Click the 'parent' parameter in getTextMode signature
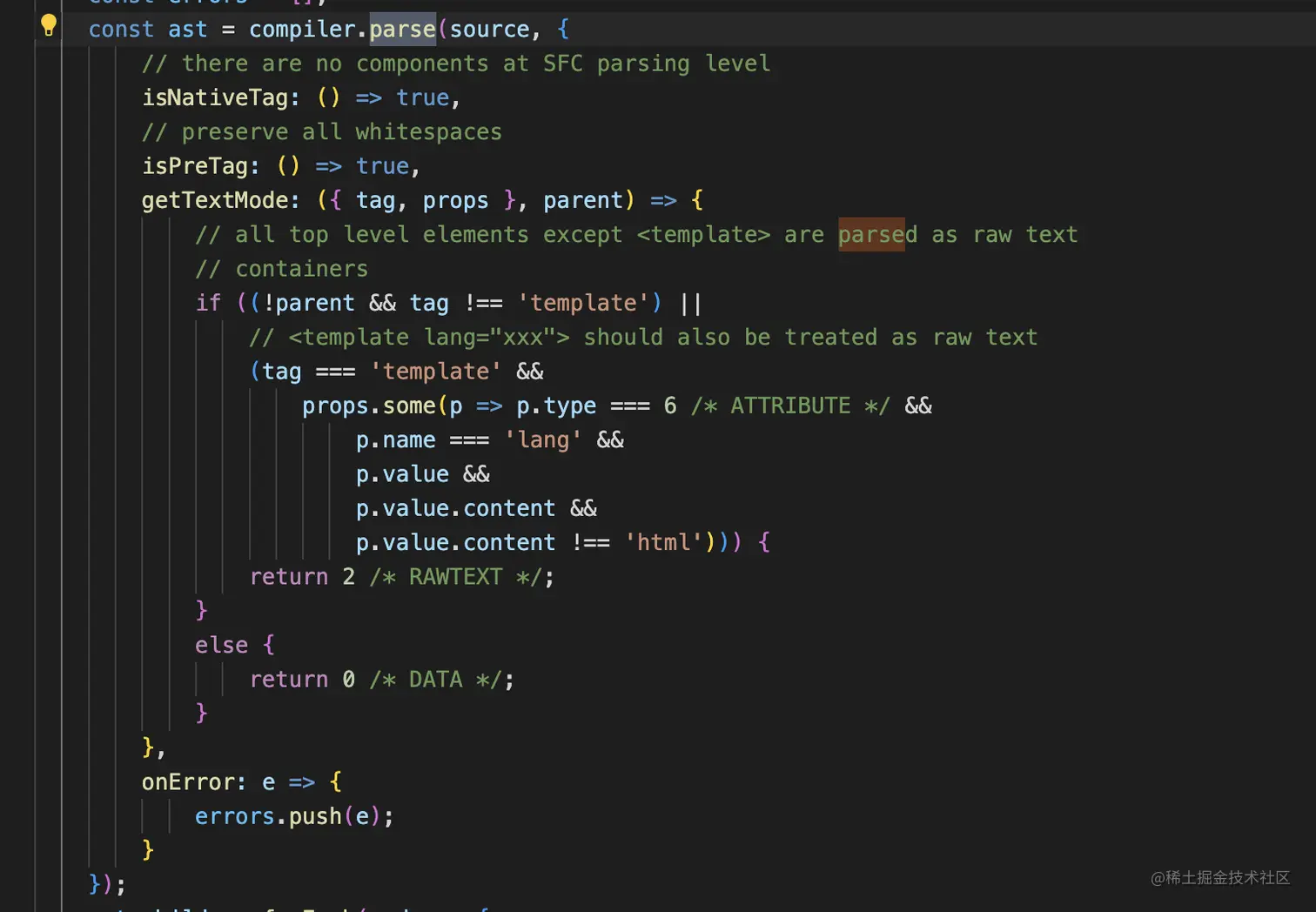1316x912 pixels. 583,200
